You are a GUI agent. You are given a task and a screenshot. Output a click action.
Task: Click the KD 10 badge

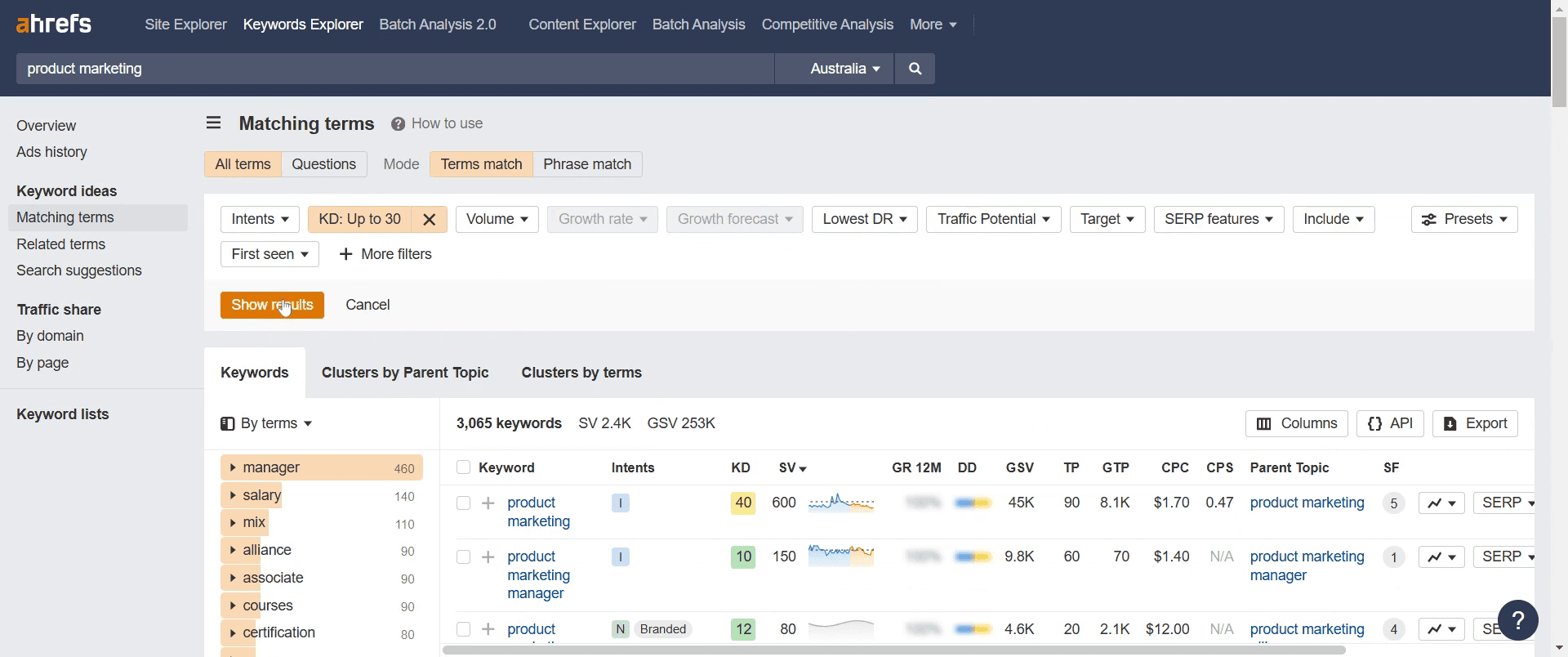(743, 557)
